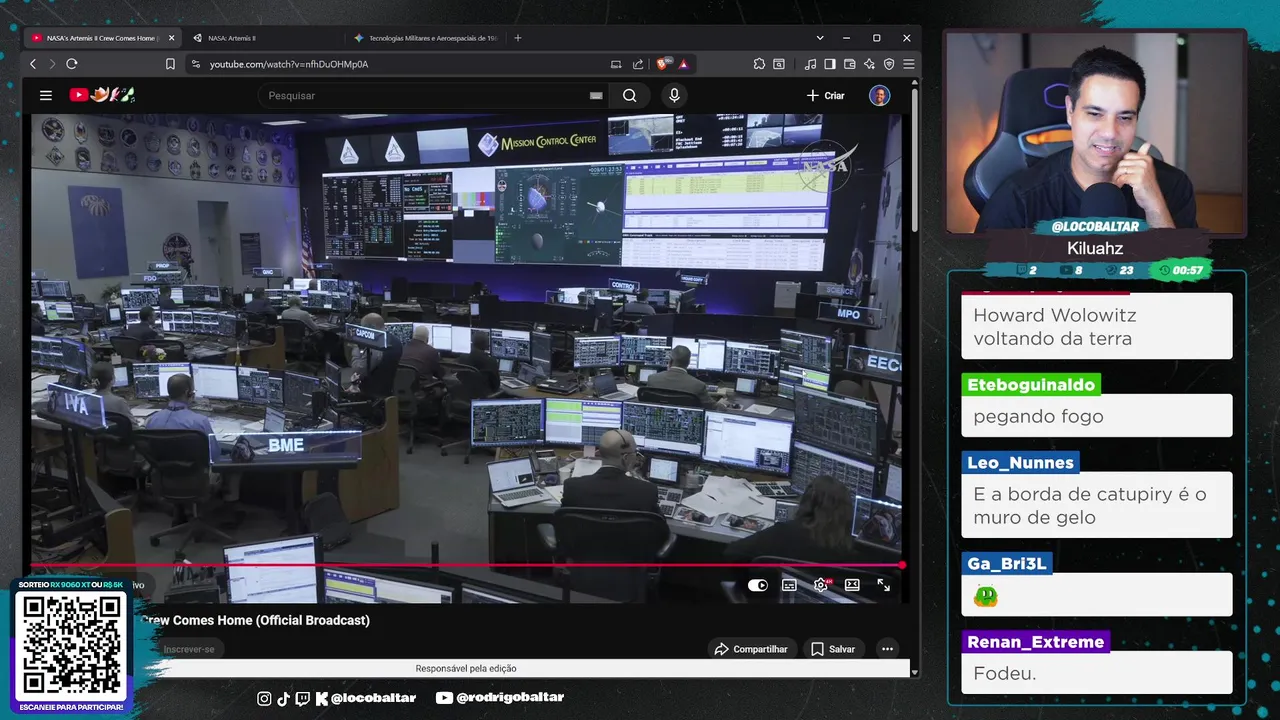This screenshot has height=720, width=1280.
Task: Open the on-screen keyboard in the search box
Action: point(596,96)
